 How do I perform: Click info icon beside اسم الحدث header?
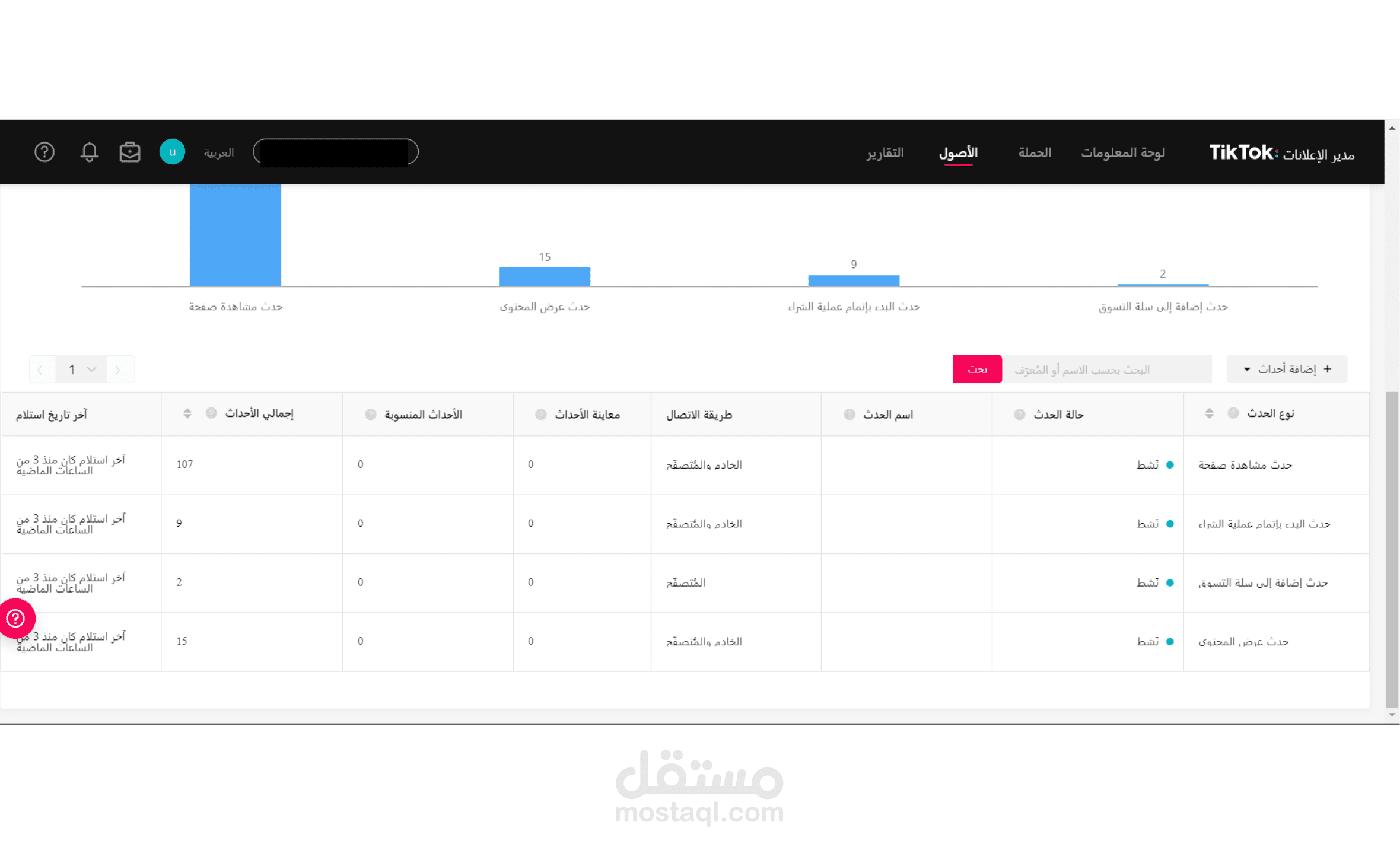(x=849, y=415)
